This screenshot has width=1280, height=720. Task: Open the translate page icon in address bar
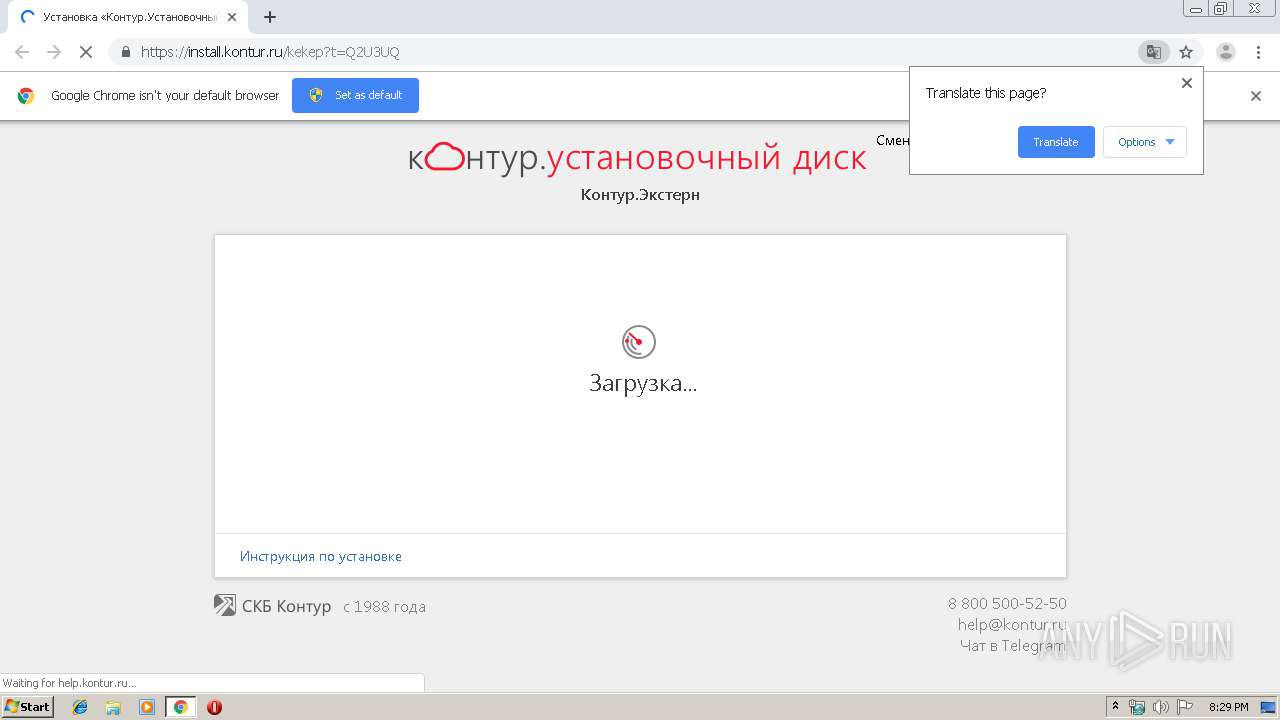1153,52
